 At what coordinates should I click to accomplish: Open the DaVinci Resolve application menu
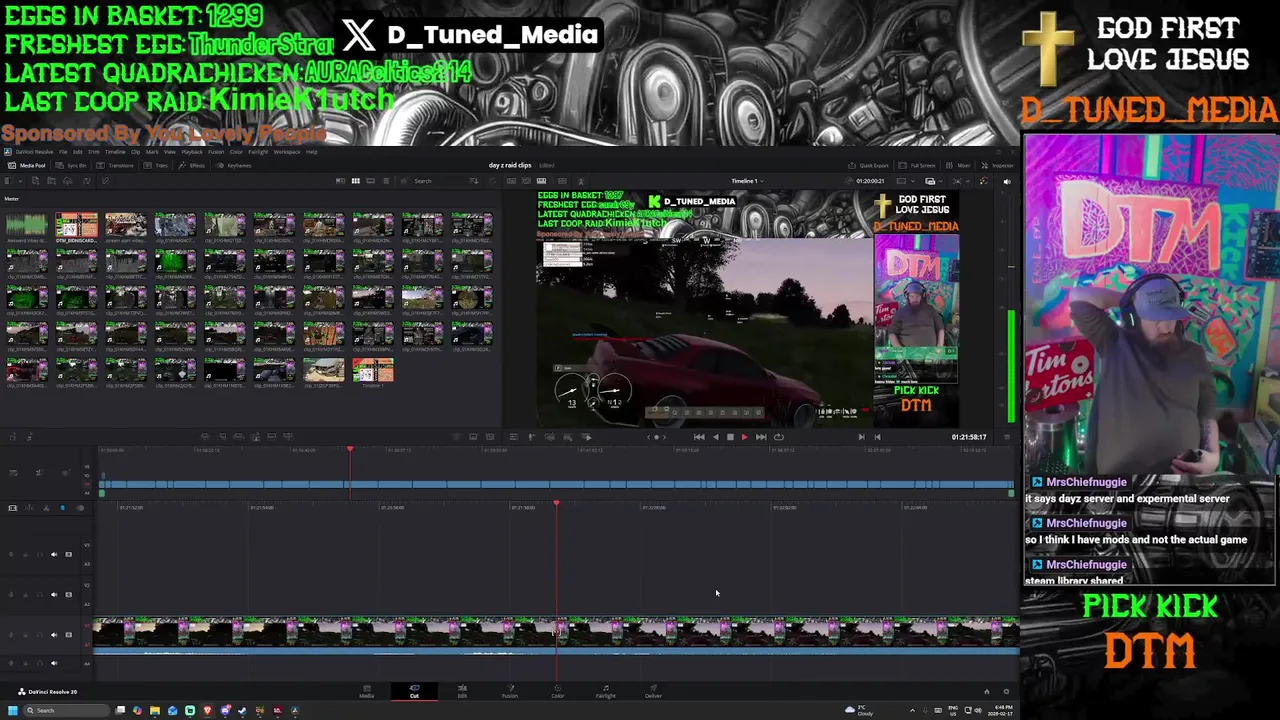tap(34, 152)
